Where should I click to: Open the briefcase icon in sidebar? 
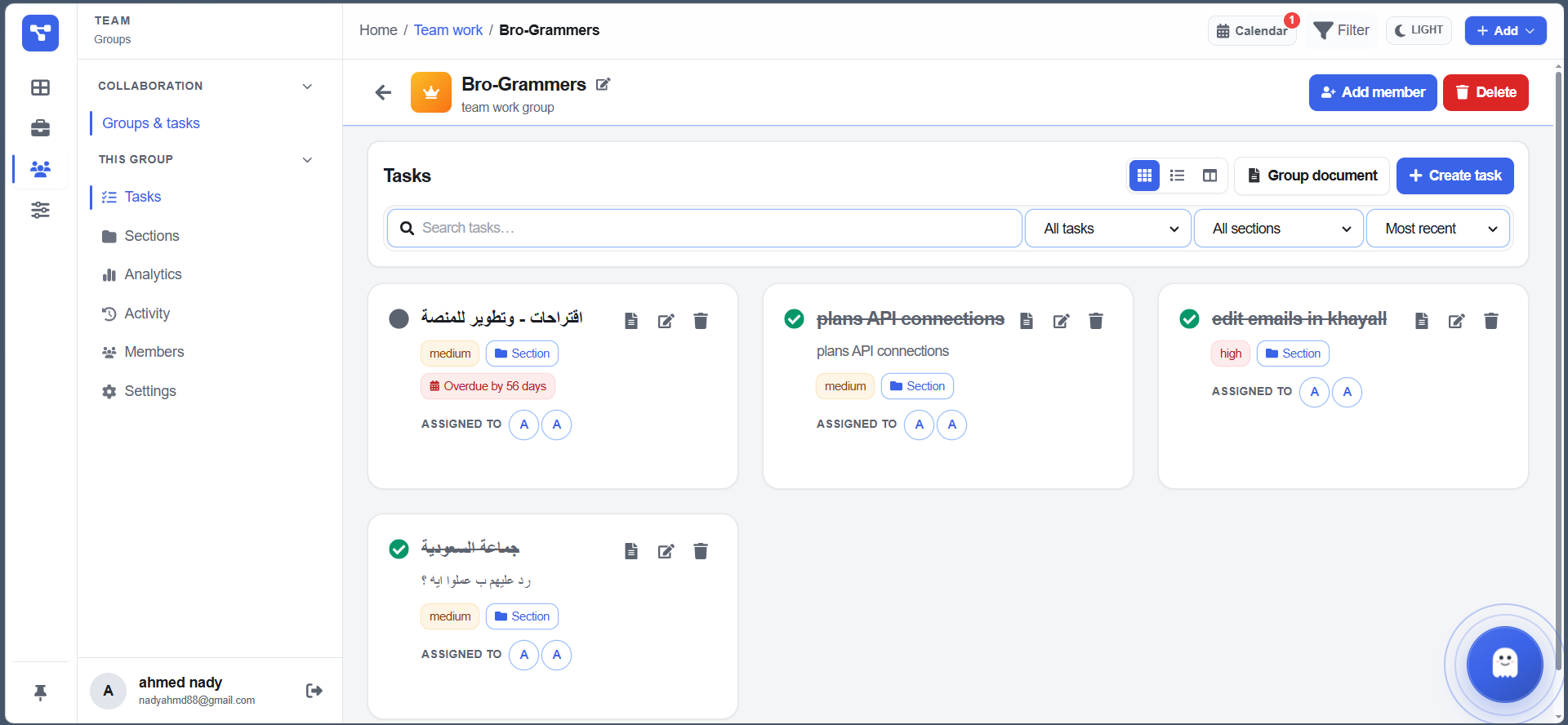[40, 128]
